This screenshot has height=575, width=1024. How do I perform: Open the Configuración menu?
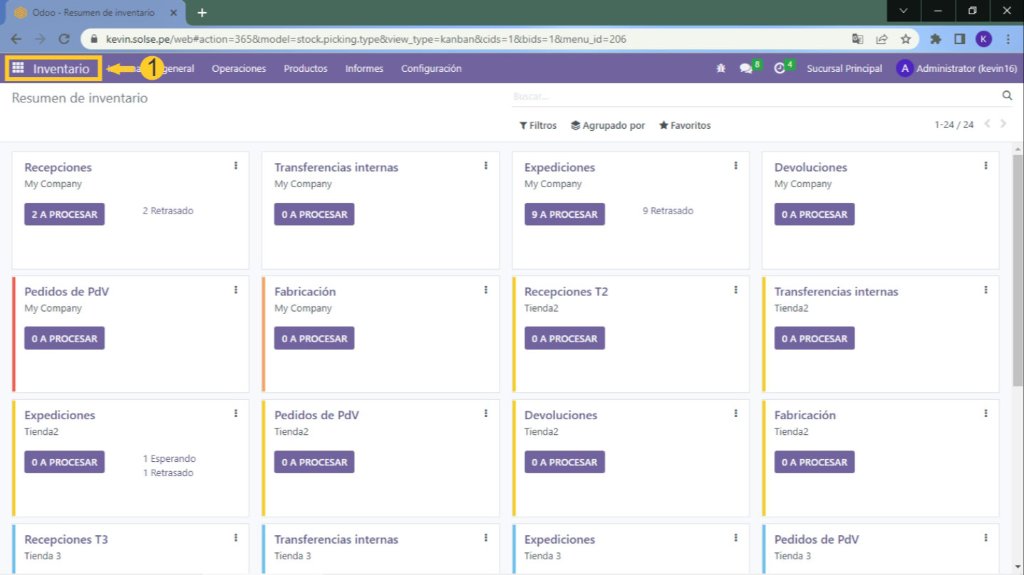pos(431,69)
